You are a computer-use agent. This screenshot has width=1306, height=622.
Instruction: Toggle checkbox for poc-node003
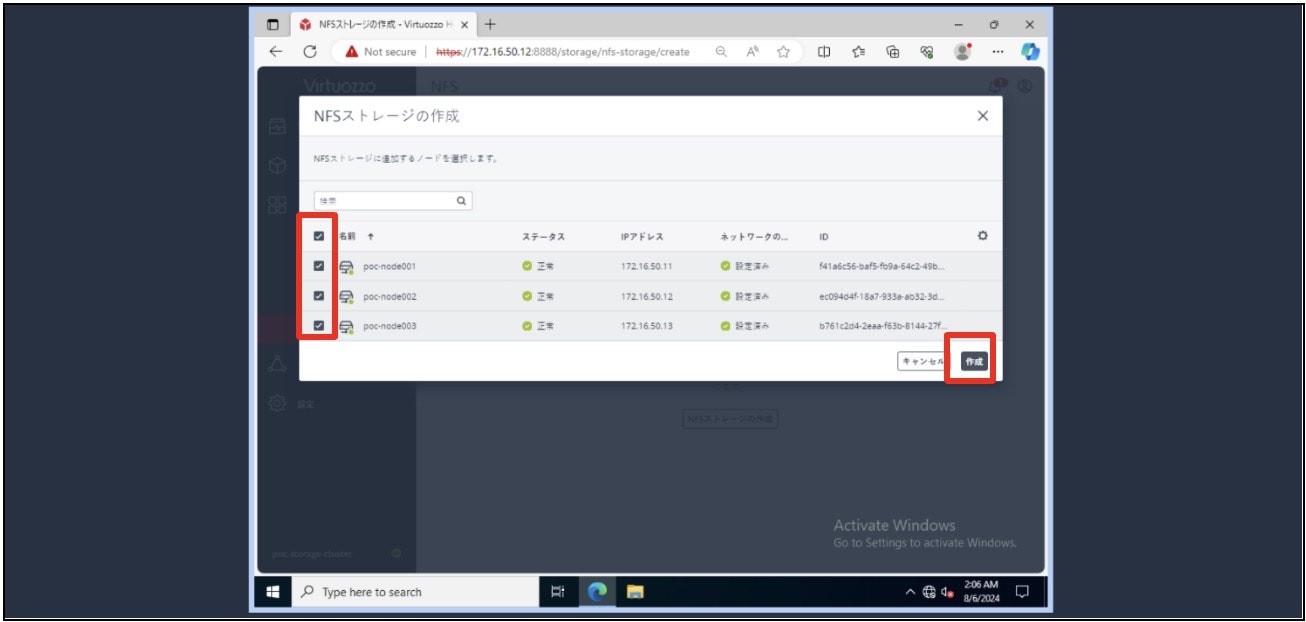coord(319,326)
